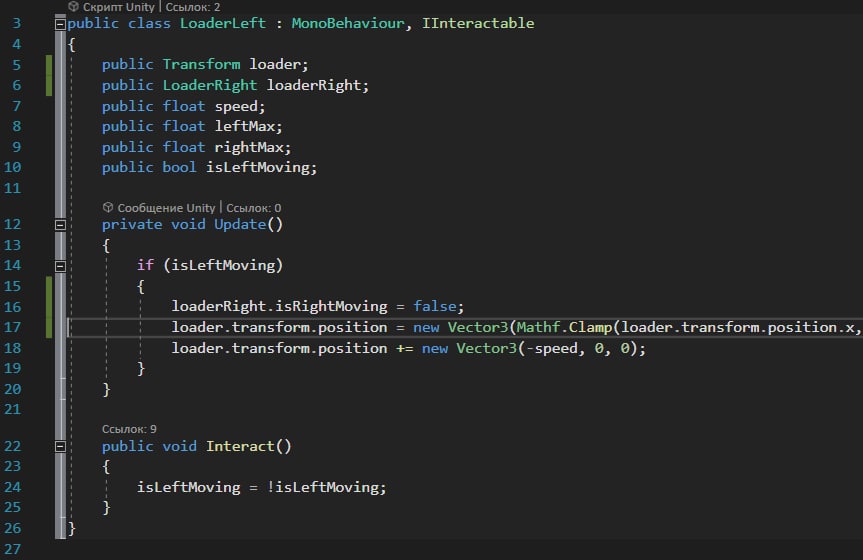This screenshot has height=560, width=863.
Task: Open the 'Скрипт Unity' CodeLens label
Action: pyautogui.click(x=118, y=7)
